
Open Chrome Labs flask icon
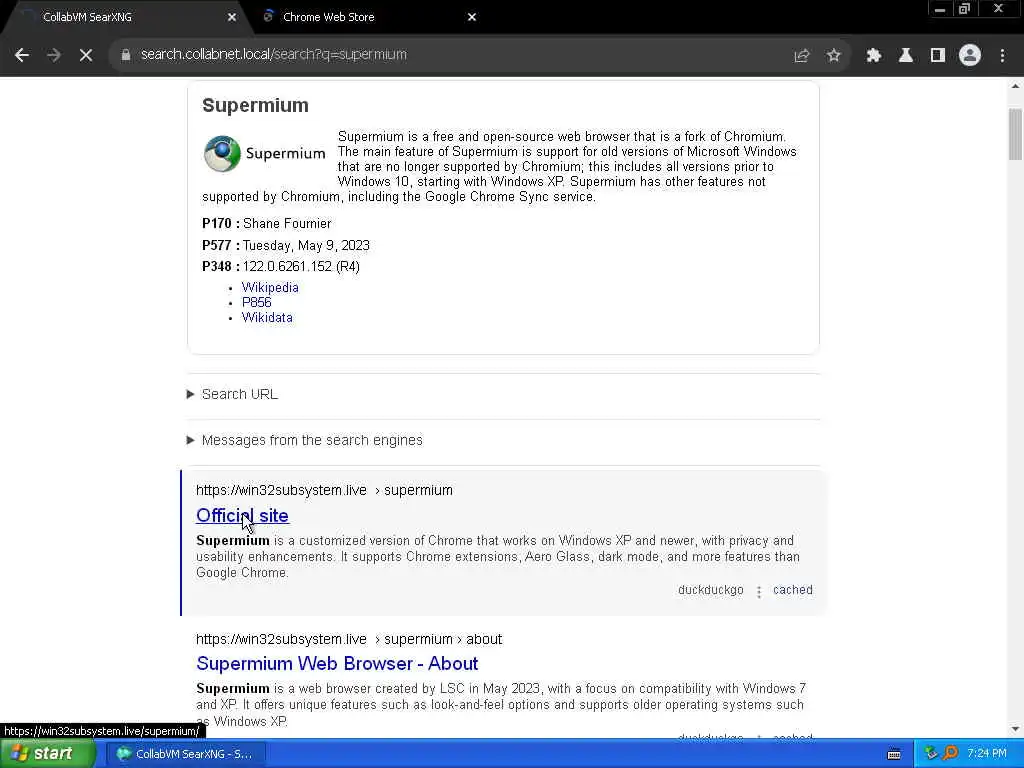pos(905,56)
